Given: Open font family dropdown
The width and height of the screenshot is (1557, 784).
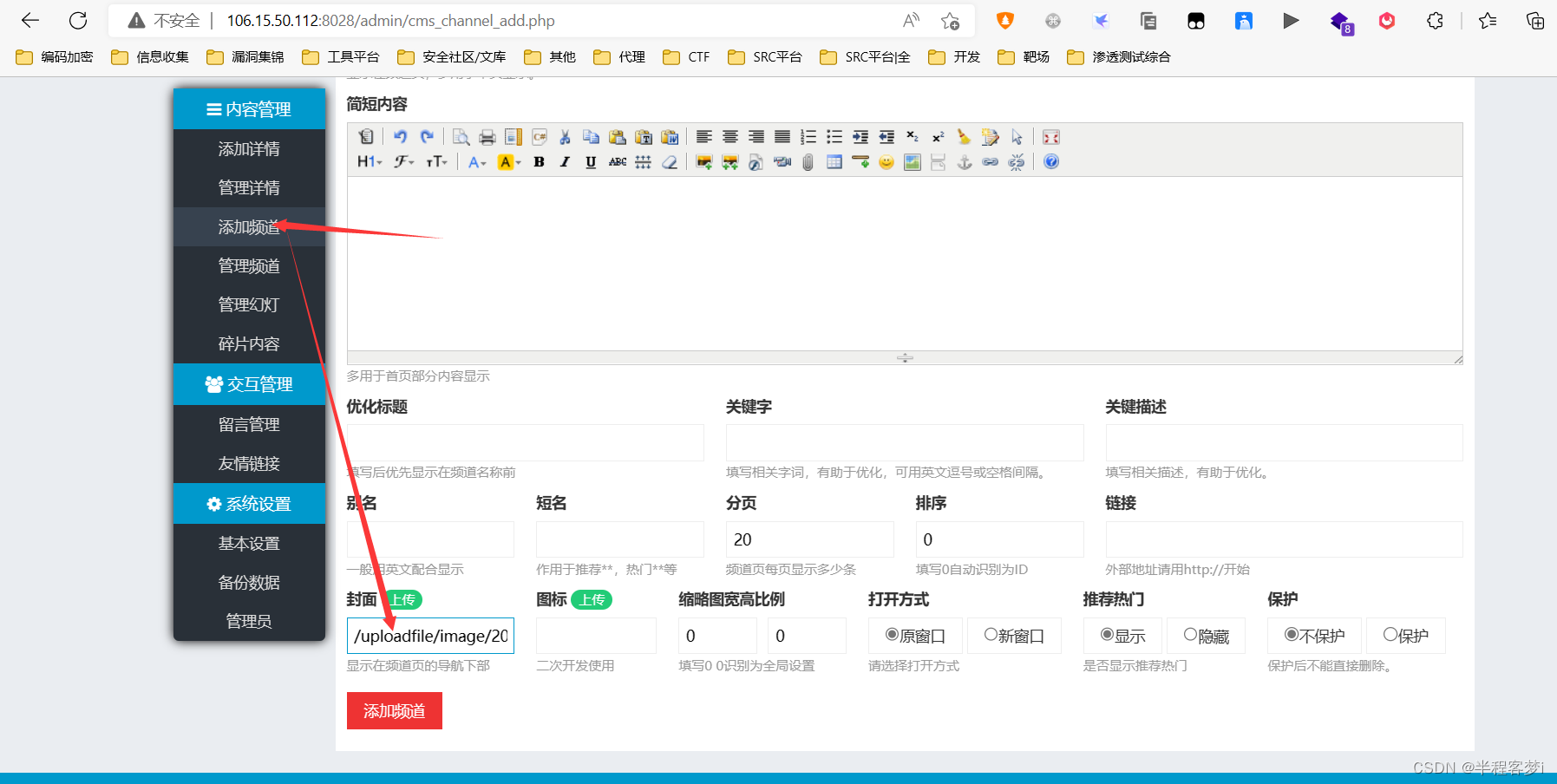Looking at the screenshot, I should point(404,162).
